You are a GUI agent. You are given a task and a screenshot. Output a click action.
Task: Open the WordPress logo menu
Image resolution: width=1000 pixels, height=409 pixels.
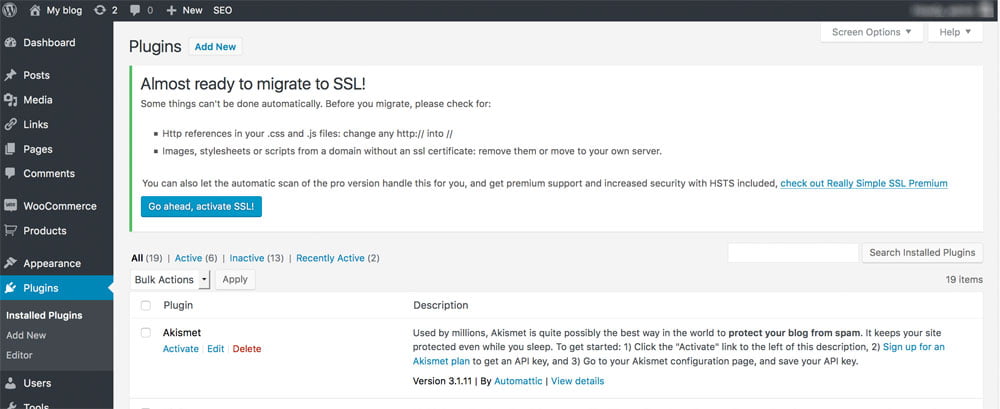10,10
